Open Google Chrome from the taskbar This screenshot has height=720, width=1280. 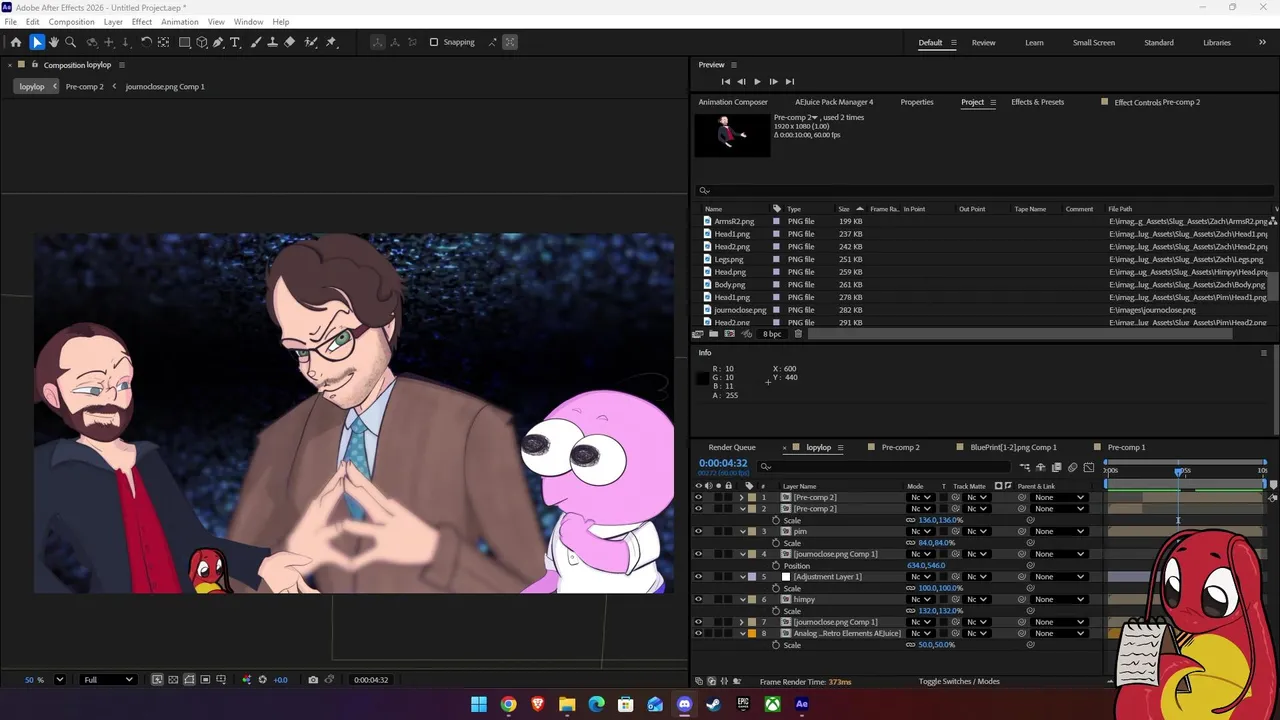[x=508, y=704]
